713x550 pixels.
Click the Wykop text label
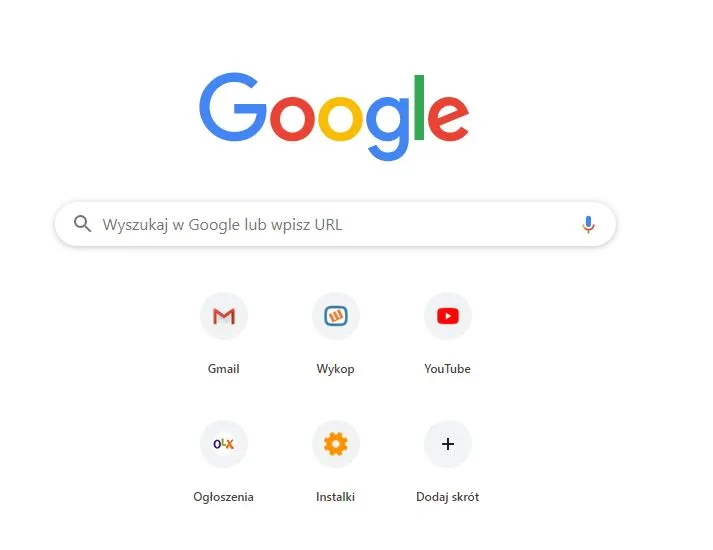[336, 369]
